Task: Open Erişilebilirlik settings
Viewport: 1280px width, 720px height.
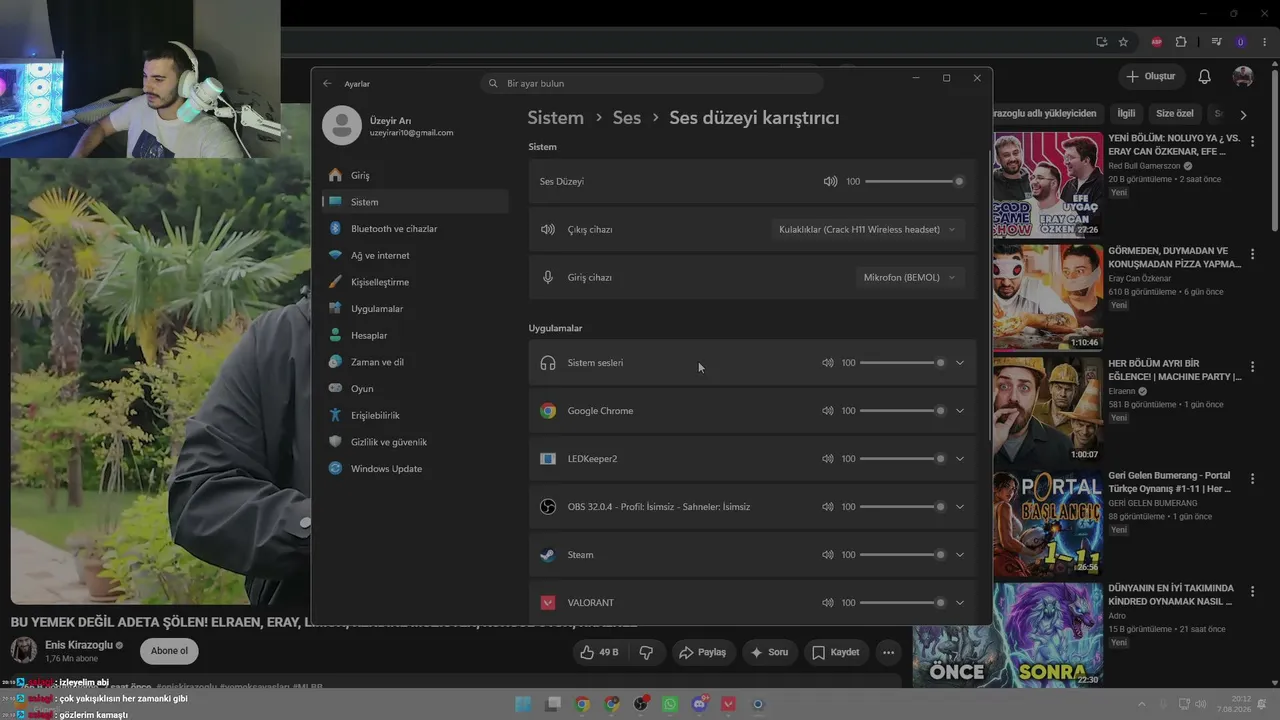Action: click(415, 415)
